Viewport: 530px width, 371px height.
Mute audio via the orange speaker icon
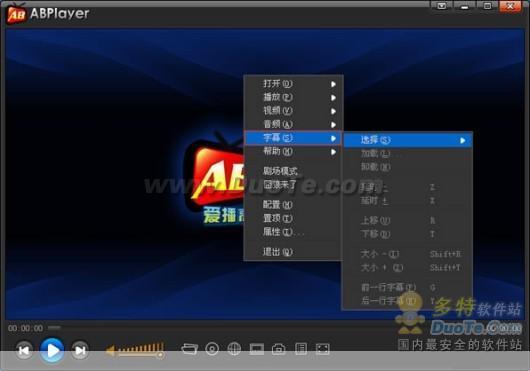pos(110,351)
